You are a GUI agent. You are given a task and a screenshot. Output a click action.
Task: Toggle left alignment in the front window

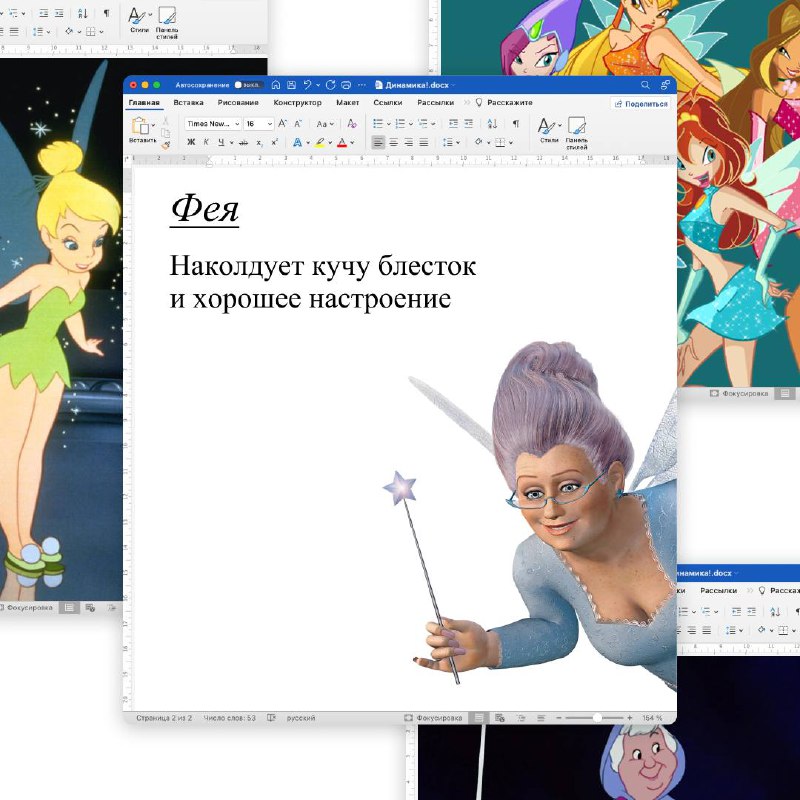(x=378, y=142)
